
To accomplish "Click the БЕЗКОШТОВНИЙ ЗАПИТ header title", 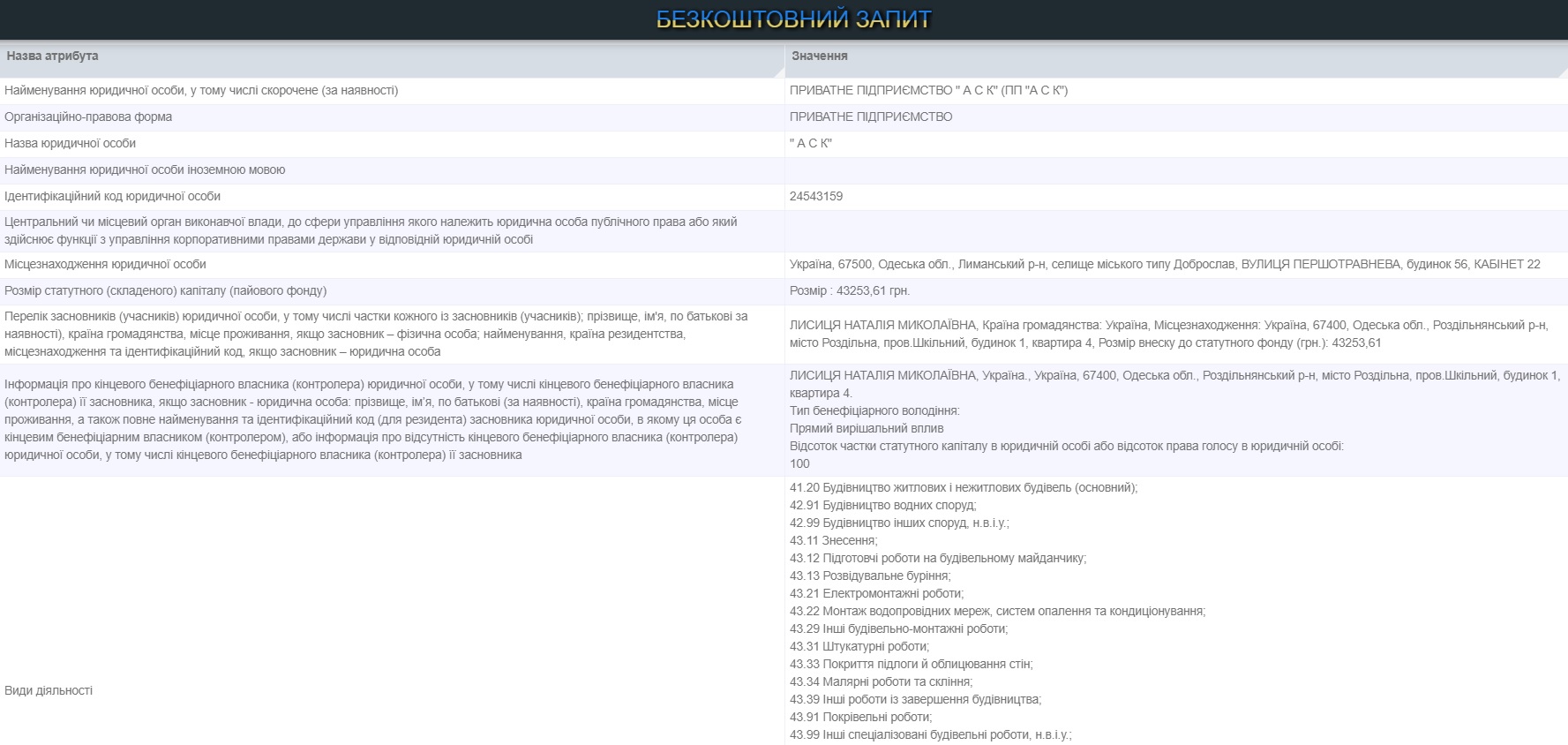I will pyautogui.click(x=793, y=19).
